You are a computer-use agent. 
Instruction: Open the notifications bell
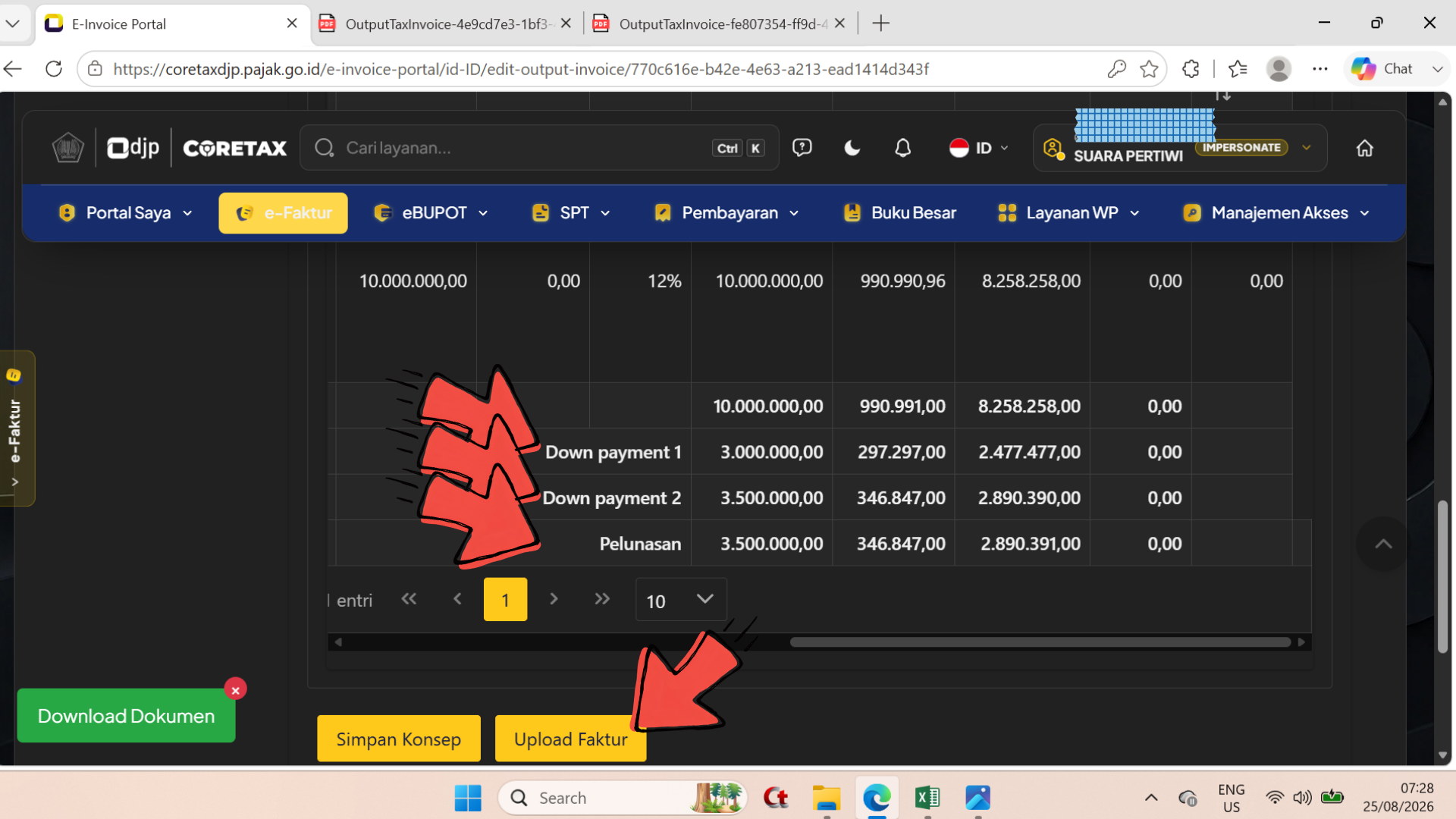902,148
